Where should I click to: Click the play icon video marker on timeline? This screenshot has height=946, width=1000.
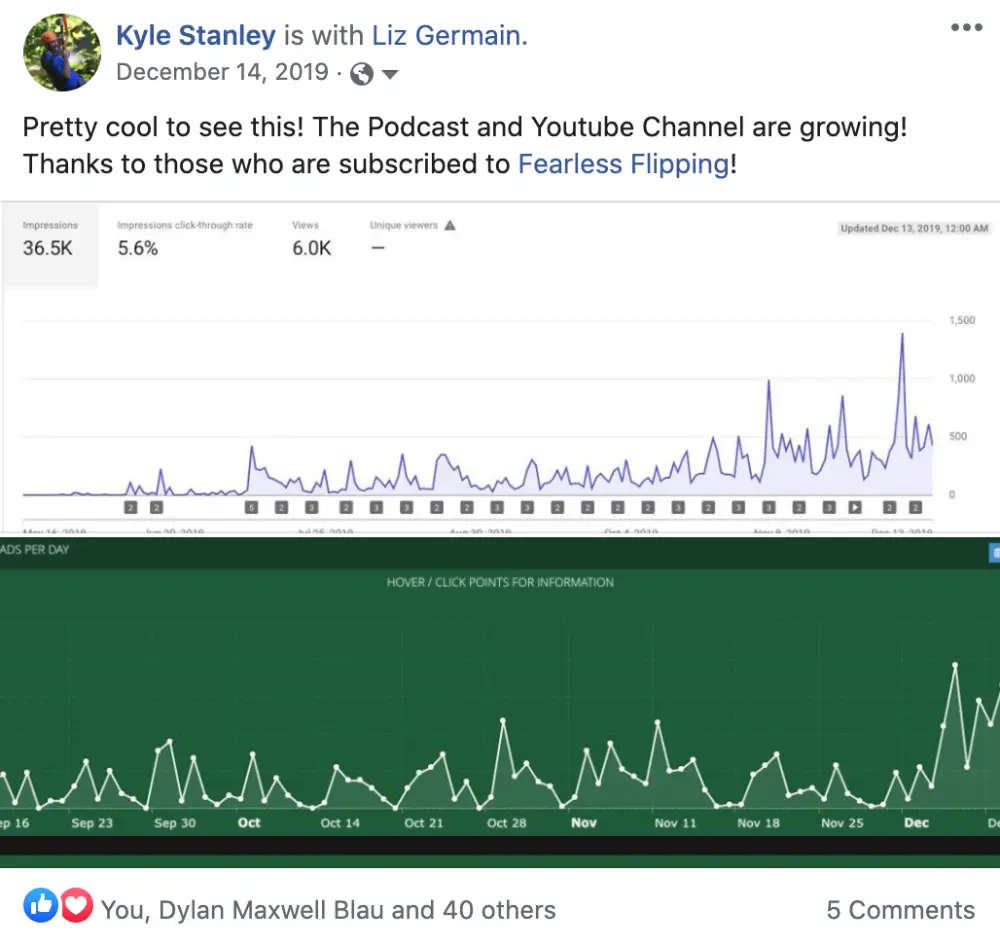[855, 508]
